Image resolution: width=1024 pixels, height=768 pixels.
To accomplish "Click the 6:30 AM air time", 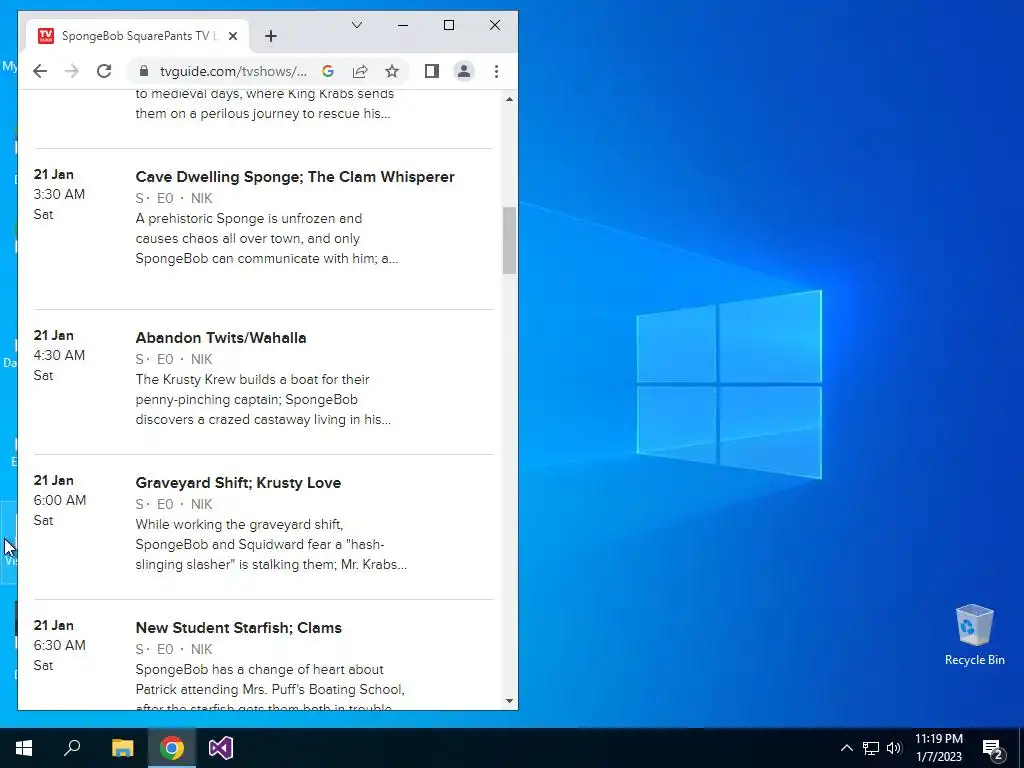I will click(x=59, y=645).
